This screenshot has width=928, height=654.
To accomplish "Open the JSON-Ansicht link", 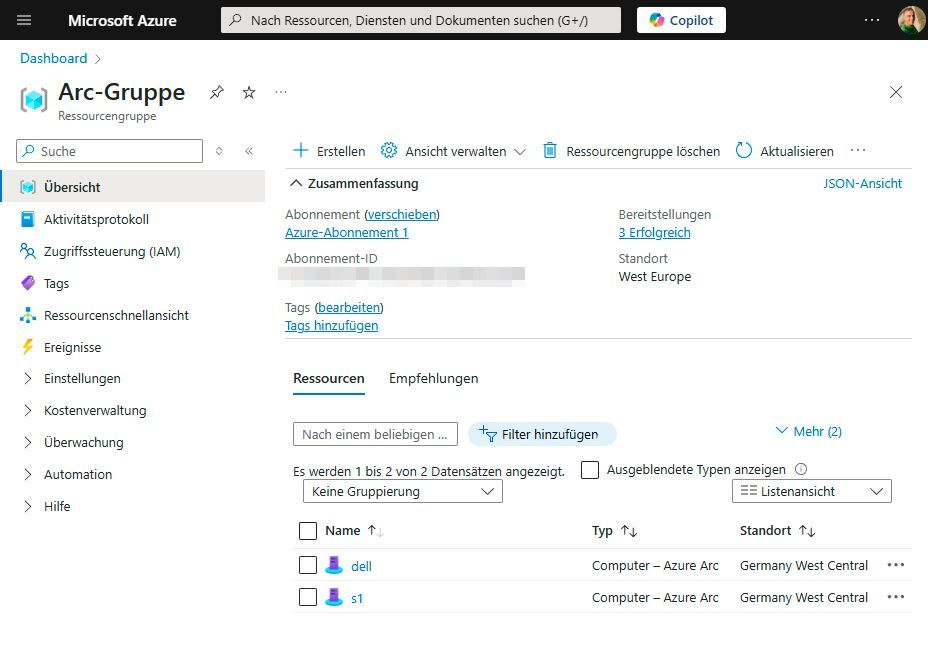I will 862,183.
